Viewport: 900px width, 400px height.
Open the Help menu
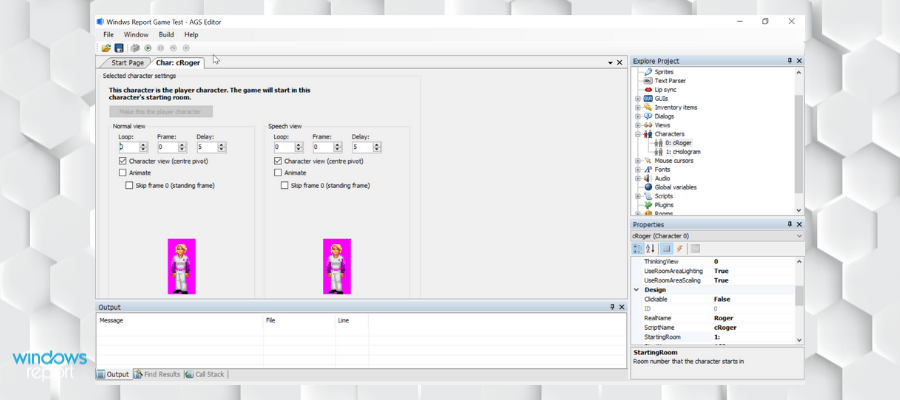click(x=191, y=34)
